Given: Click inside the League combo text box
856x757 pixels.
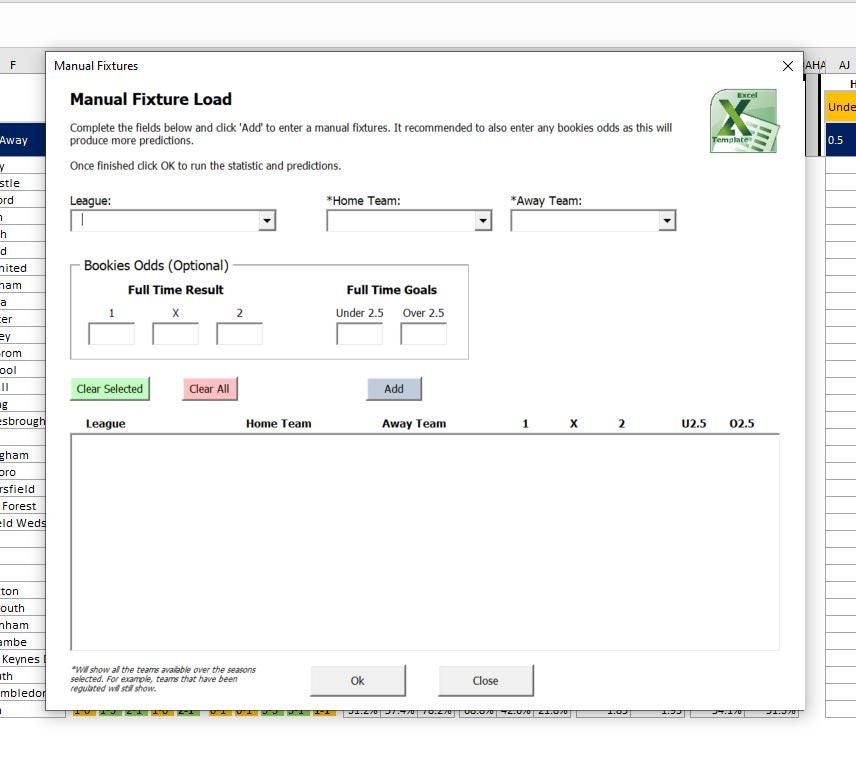Looking at the screenshot, I should (x=160, y=220).
